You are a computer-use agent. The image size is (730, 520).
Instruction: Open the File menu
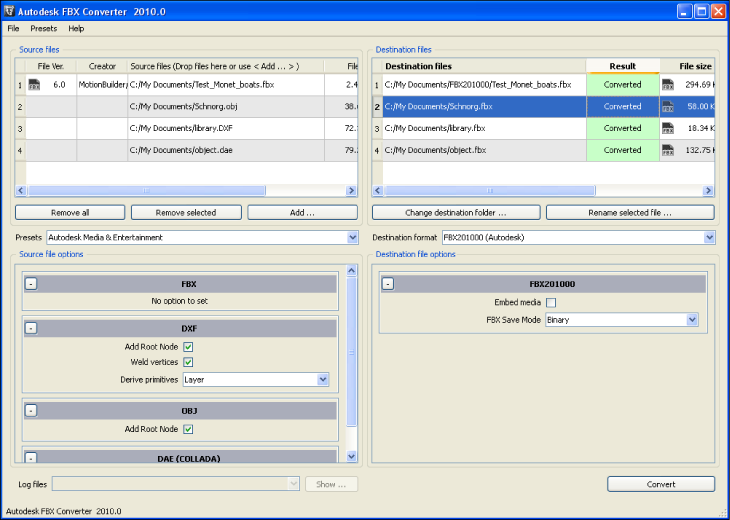tap(14, 28)
